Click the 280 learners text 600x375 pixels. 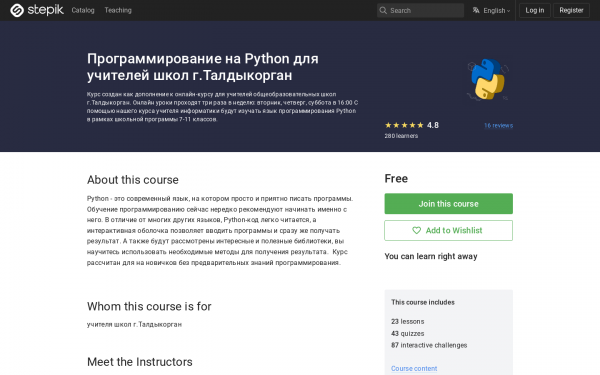point(401,136)
